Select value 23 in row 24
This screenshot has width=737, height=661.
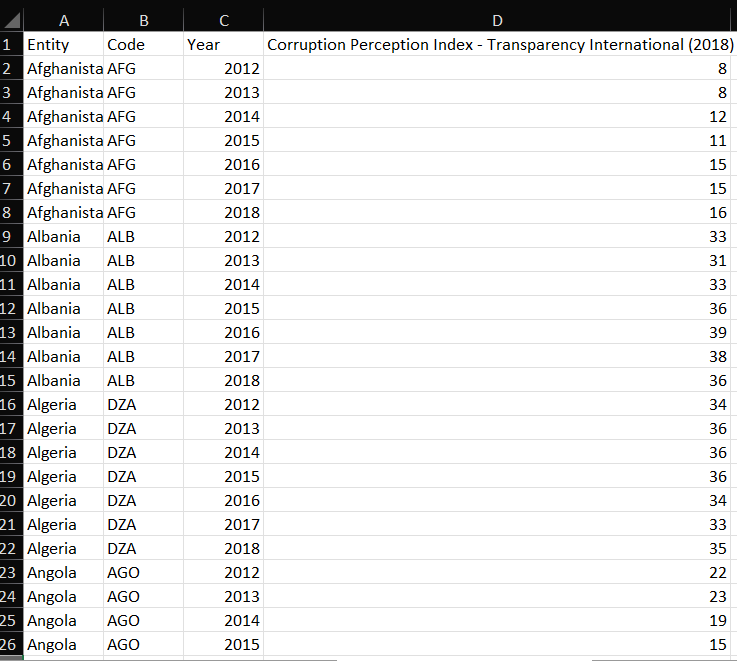pos(497,596)
